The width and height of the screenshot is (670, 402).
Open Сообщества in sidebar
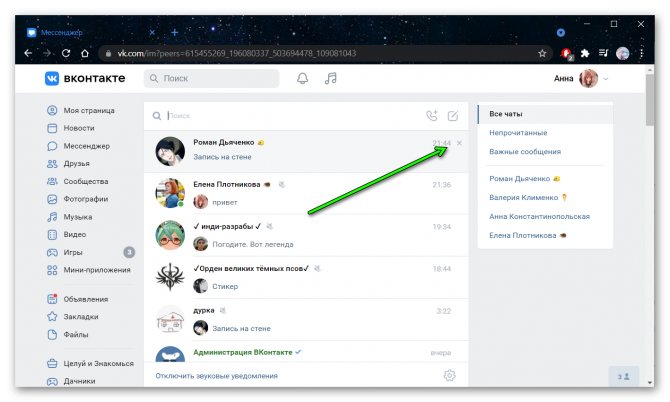pos(77,182)
